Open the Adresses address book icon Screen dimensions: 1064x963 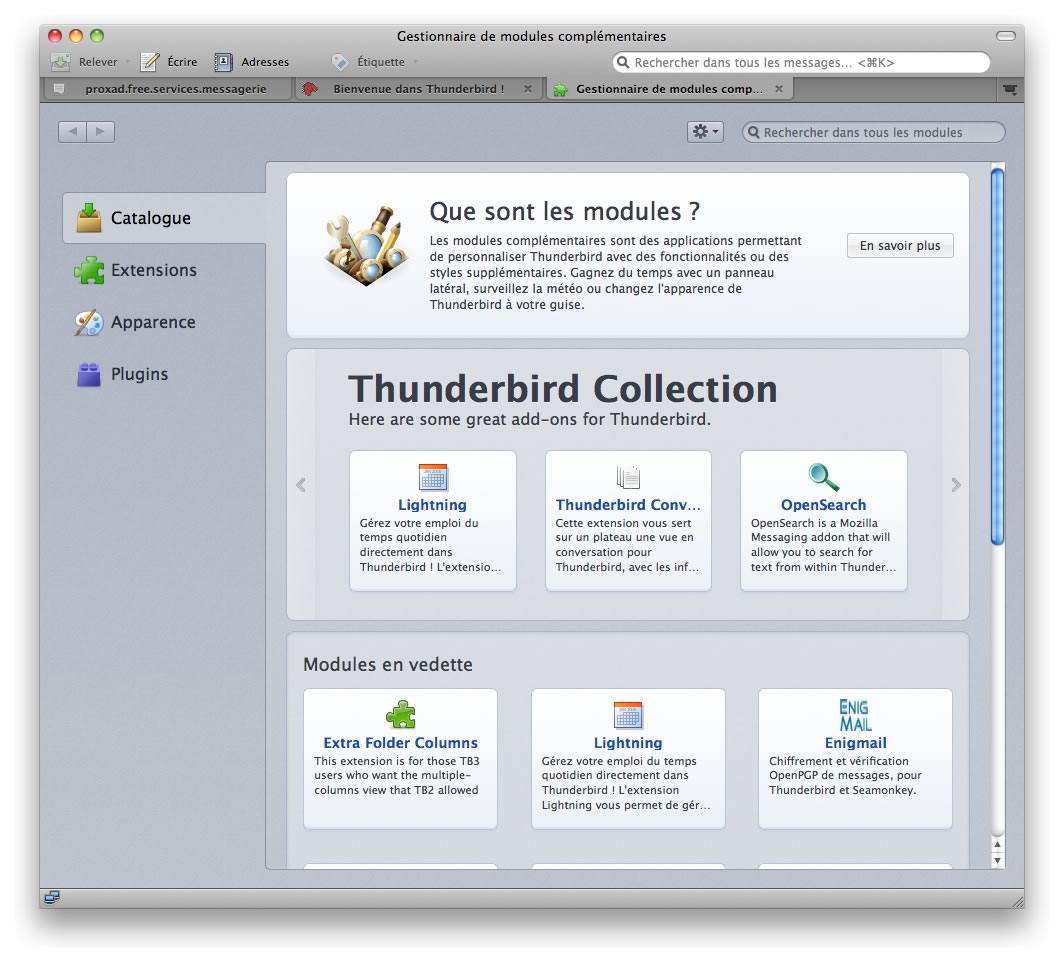(223, 62)
